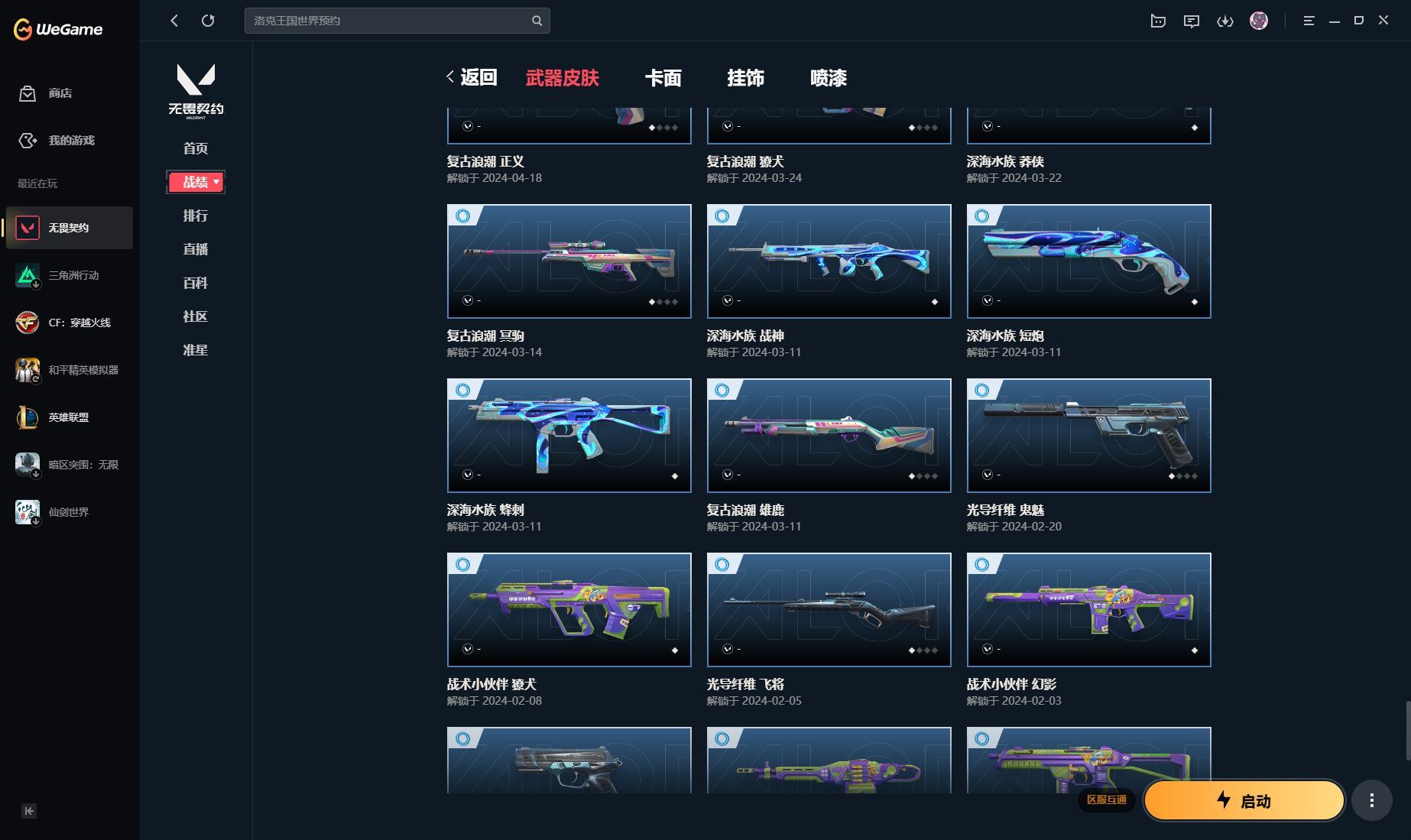Open the downloads manager icon

click(x=1225, y=21)
